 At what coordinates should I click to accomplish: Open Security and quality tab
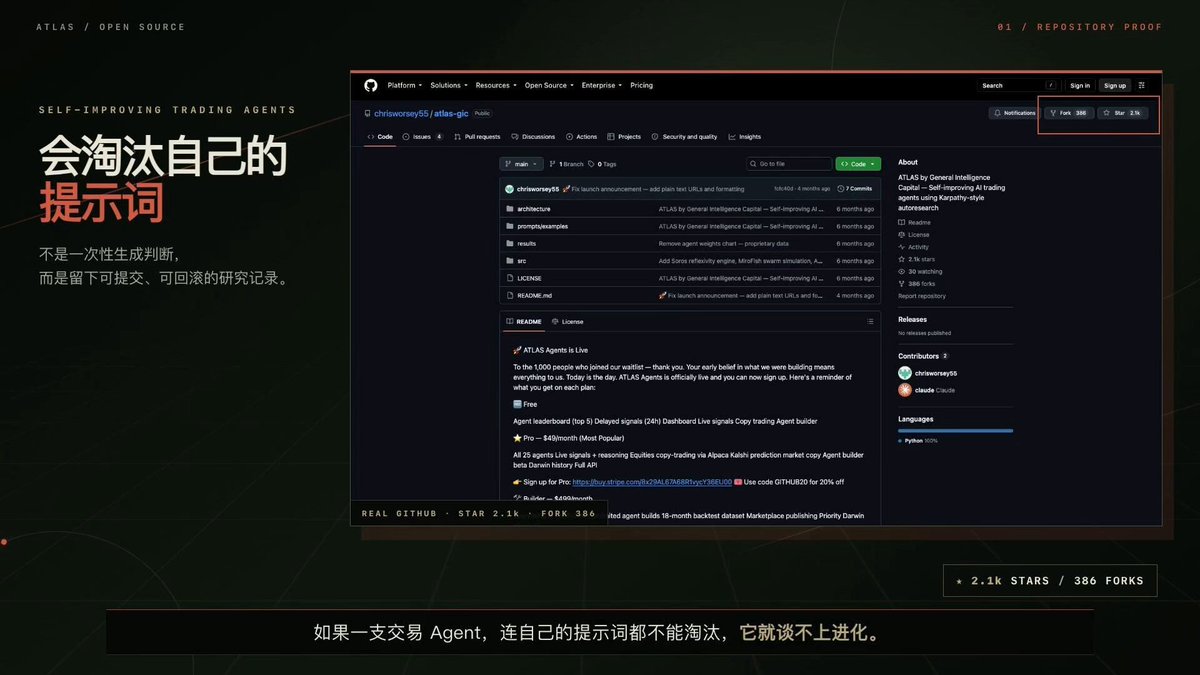685,137
